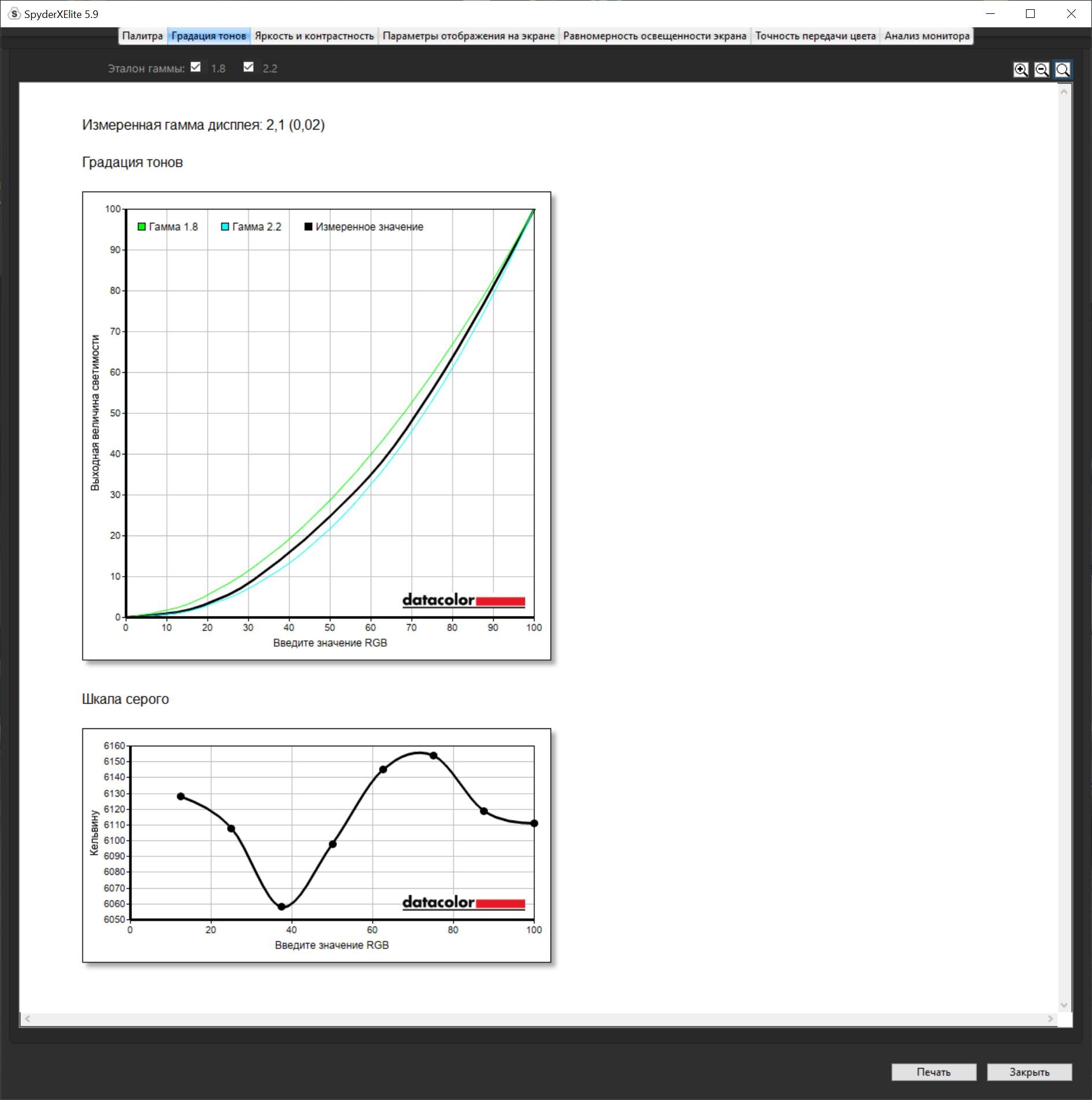Click the vertical scrollbar up arrow
Image resolution: width=1092 pixels, height=1100 pixels.
pos(1064,92)
